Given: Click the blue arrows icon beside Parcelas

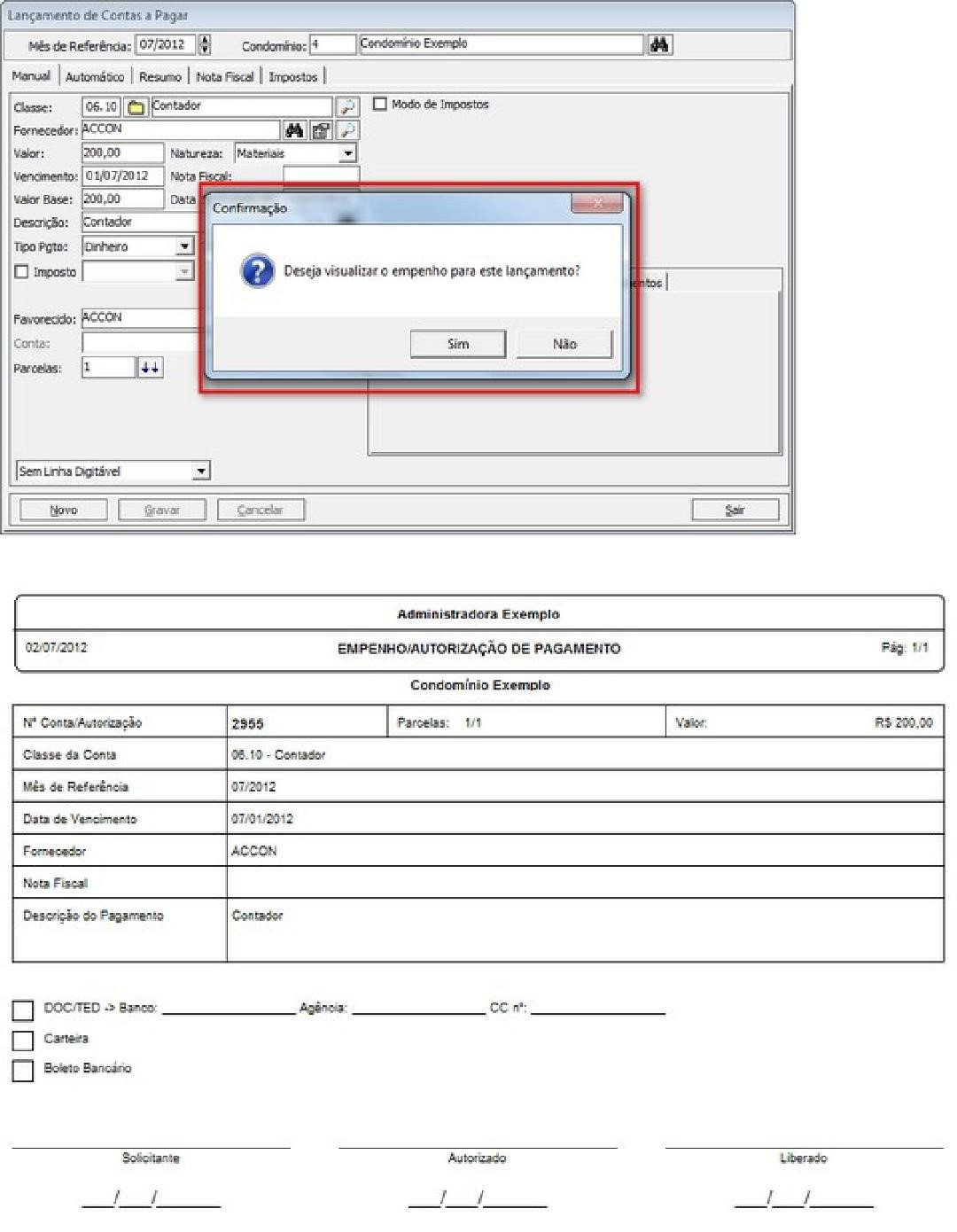Looking at the screenshot, I should pos(150,367).
